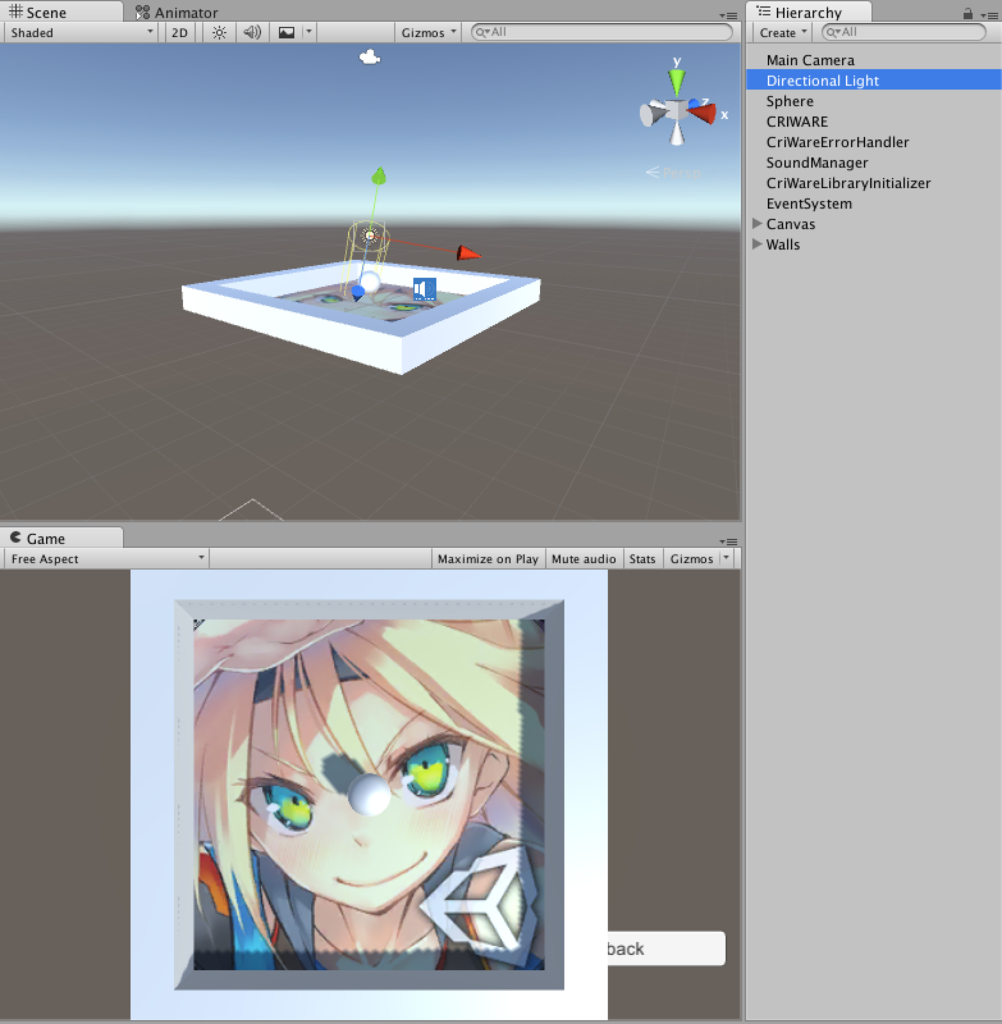Toggle scene audio speaker icon
1002x1024 pixels.
[252, 33]
